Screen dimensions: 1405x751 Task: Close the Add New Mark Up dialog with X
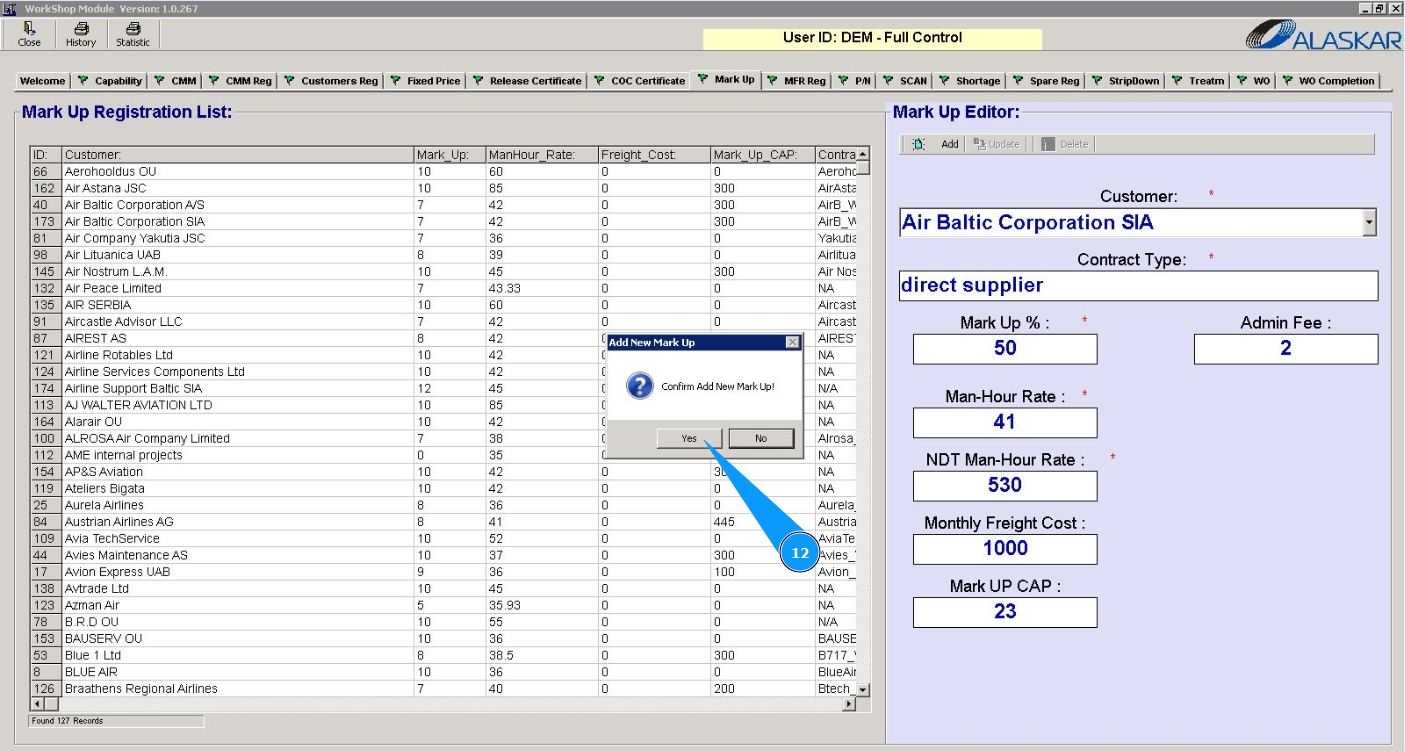(x=793, y=342)
